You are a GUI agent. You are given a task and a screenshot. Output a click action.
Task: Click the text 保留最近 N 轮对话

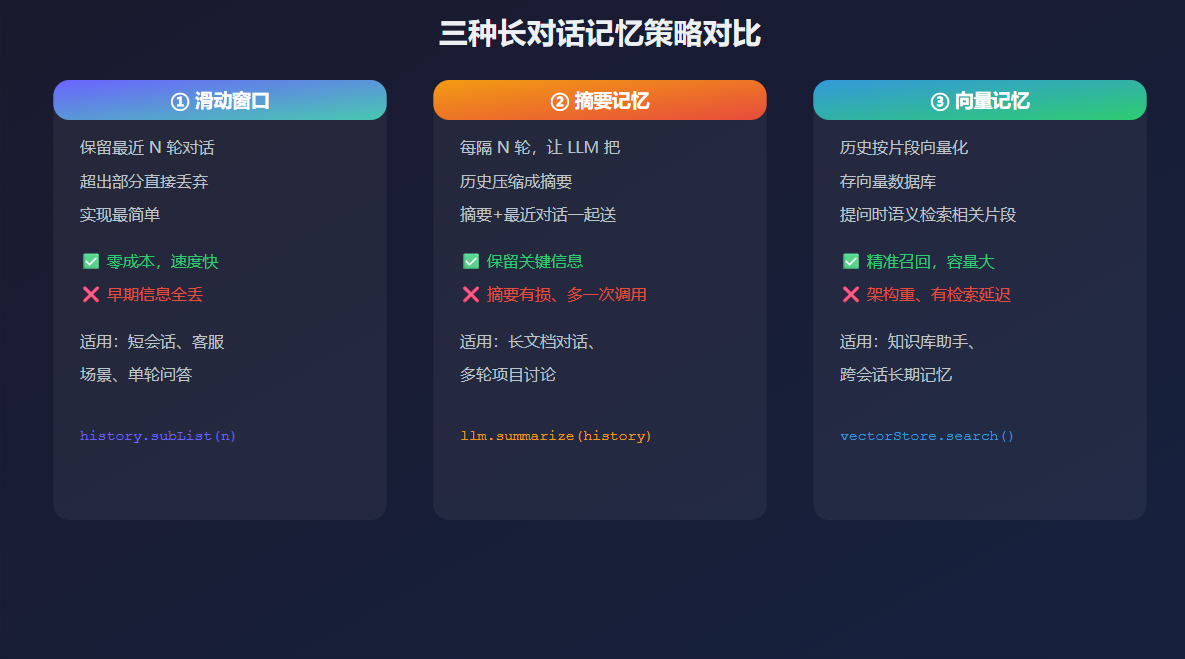pos(147,148)
